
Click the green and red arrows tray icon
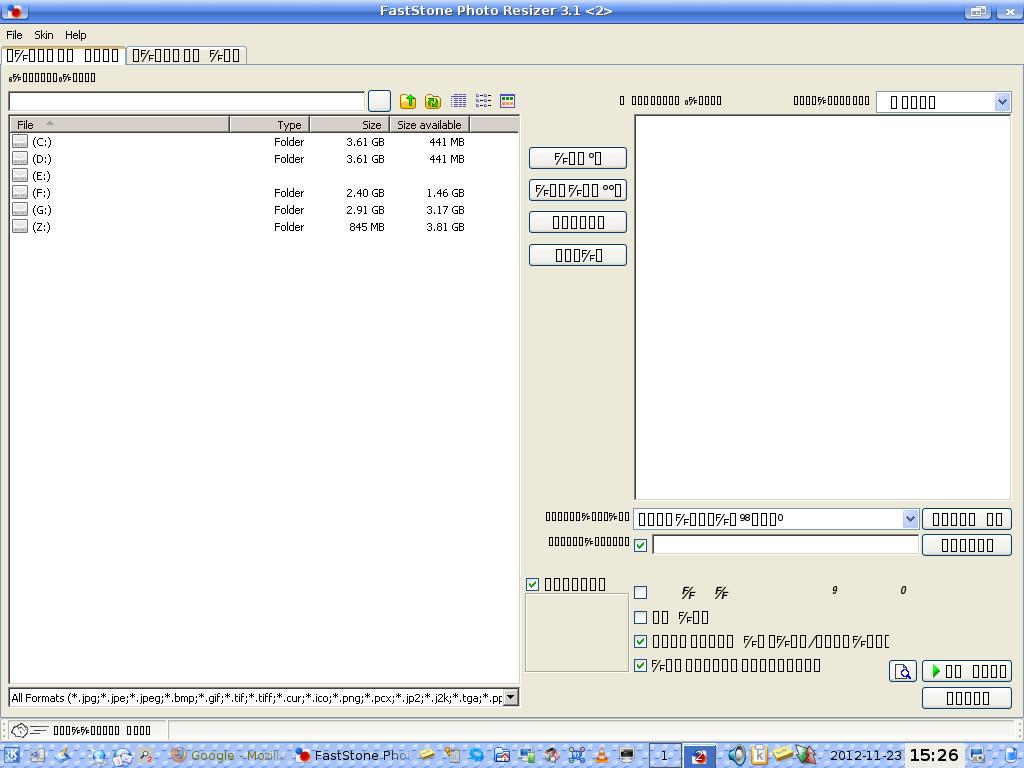click(x=806, y=756)
